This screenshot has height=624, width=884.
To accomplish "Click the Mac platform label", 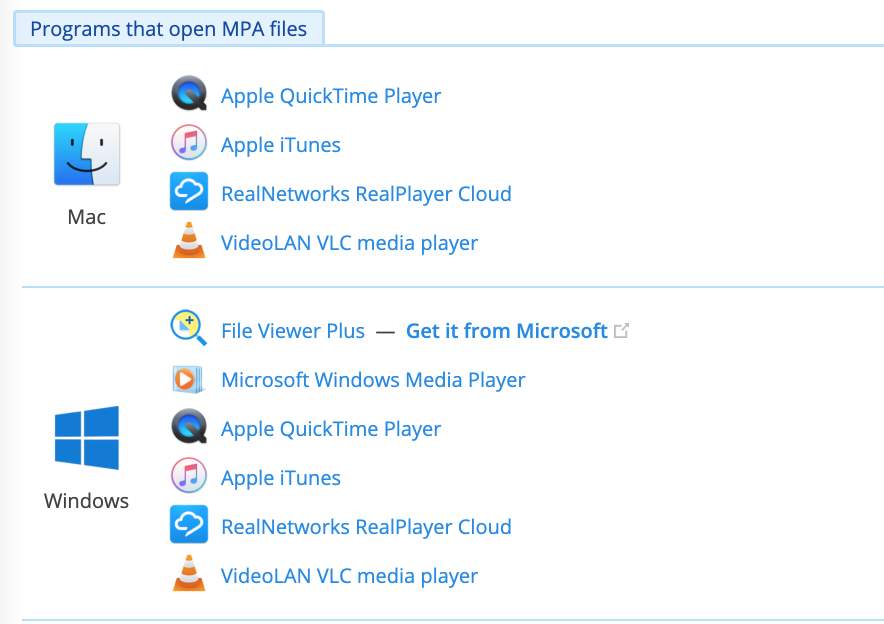I will [87, 217].
